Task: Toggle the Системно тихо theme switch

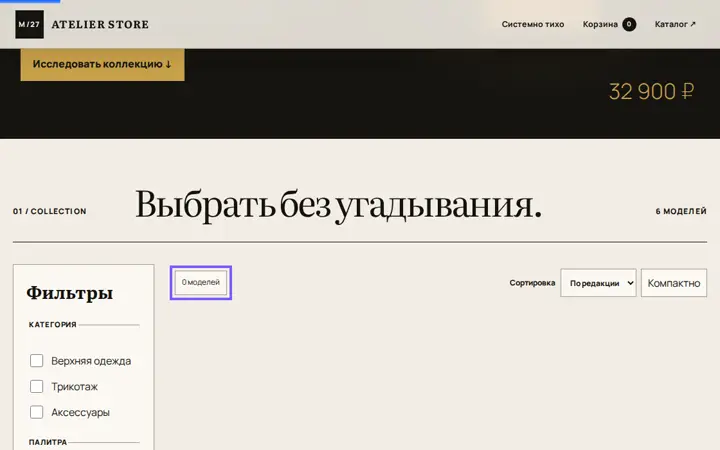Action: coord(533,24)
